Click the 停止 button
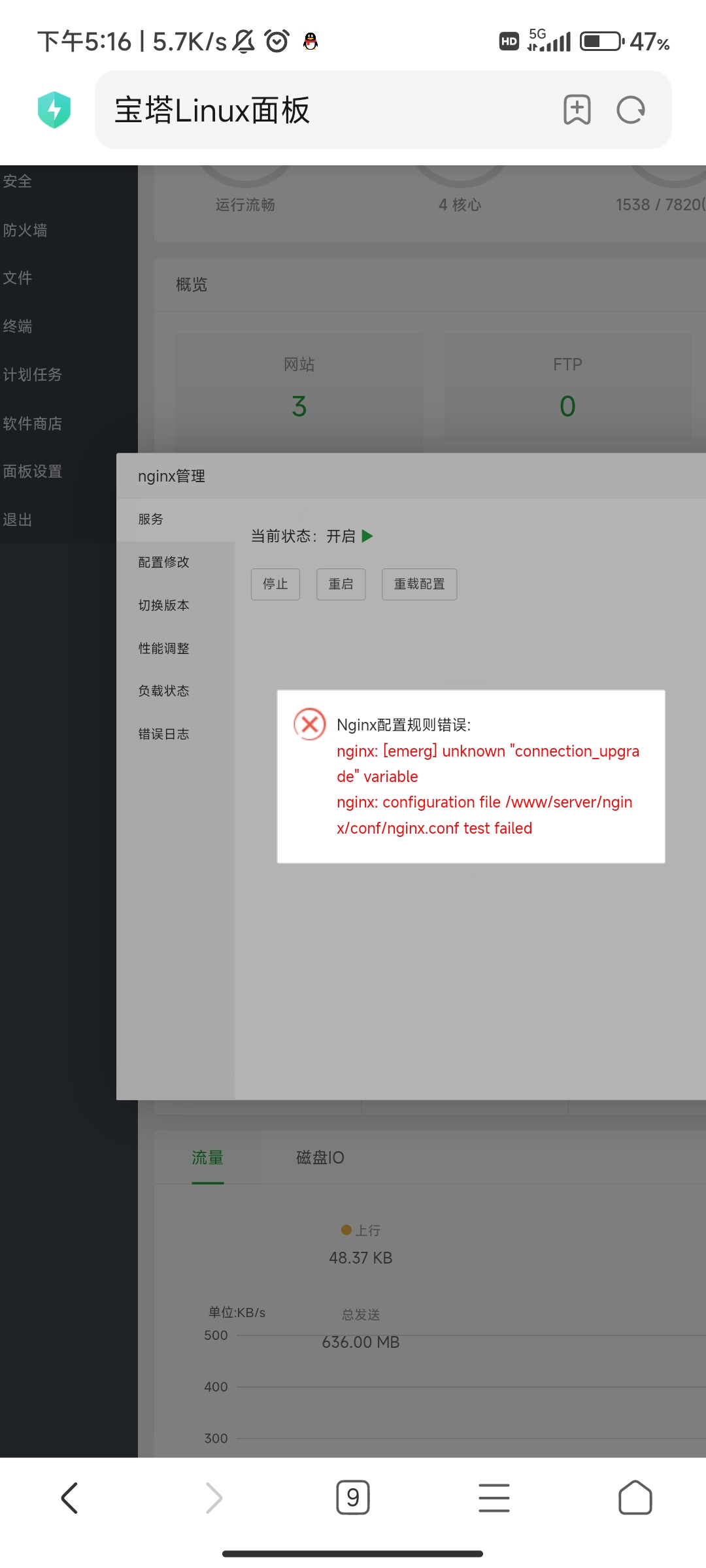Image resolution: width=706 pixels, height=1568 pixels. pyautogui.click(x=275, y=584)
